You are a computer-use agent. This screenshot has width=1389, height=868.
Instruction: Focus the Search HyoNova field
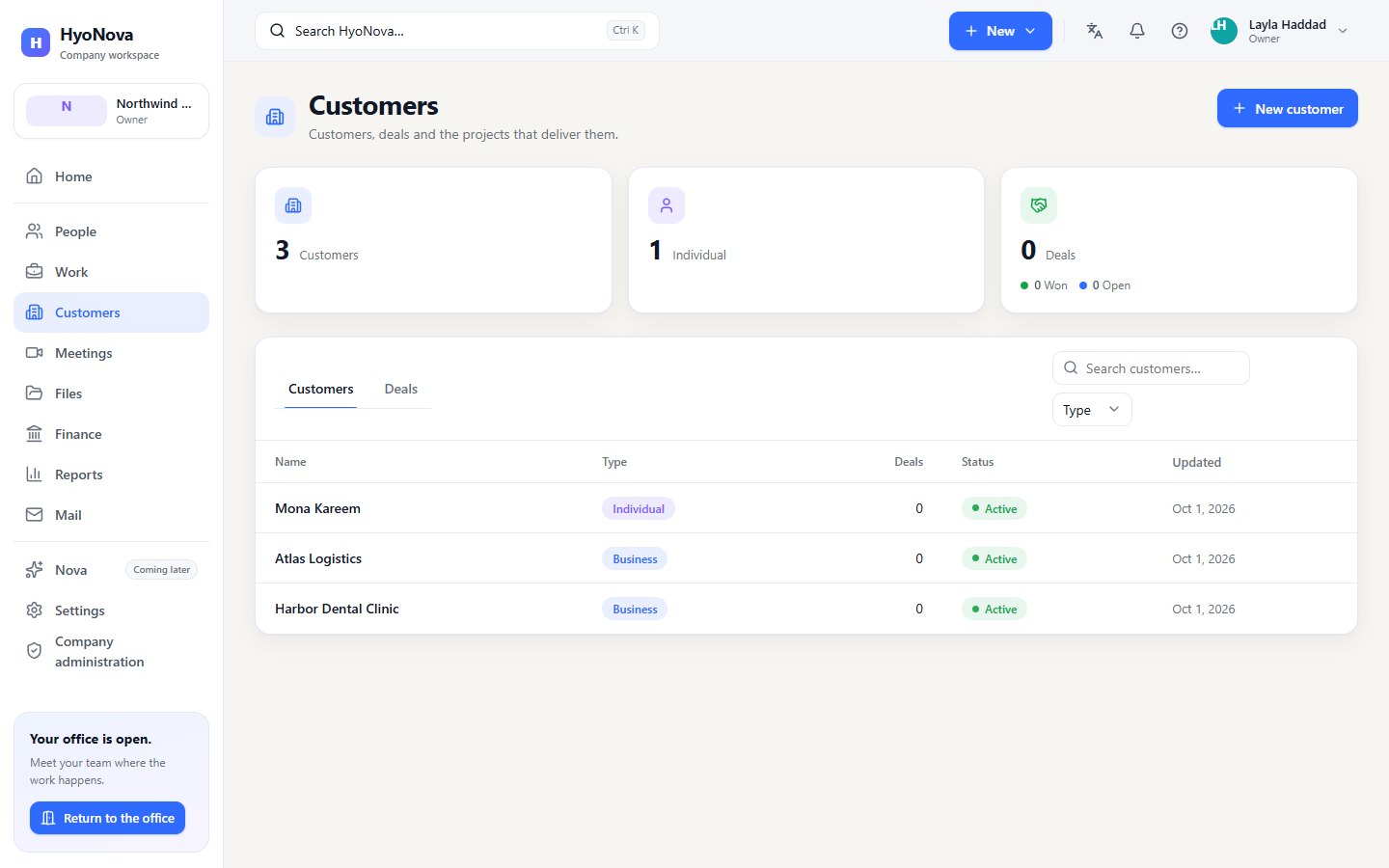point(457,31)
